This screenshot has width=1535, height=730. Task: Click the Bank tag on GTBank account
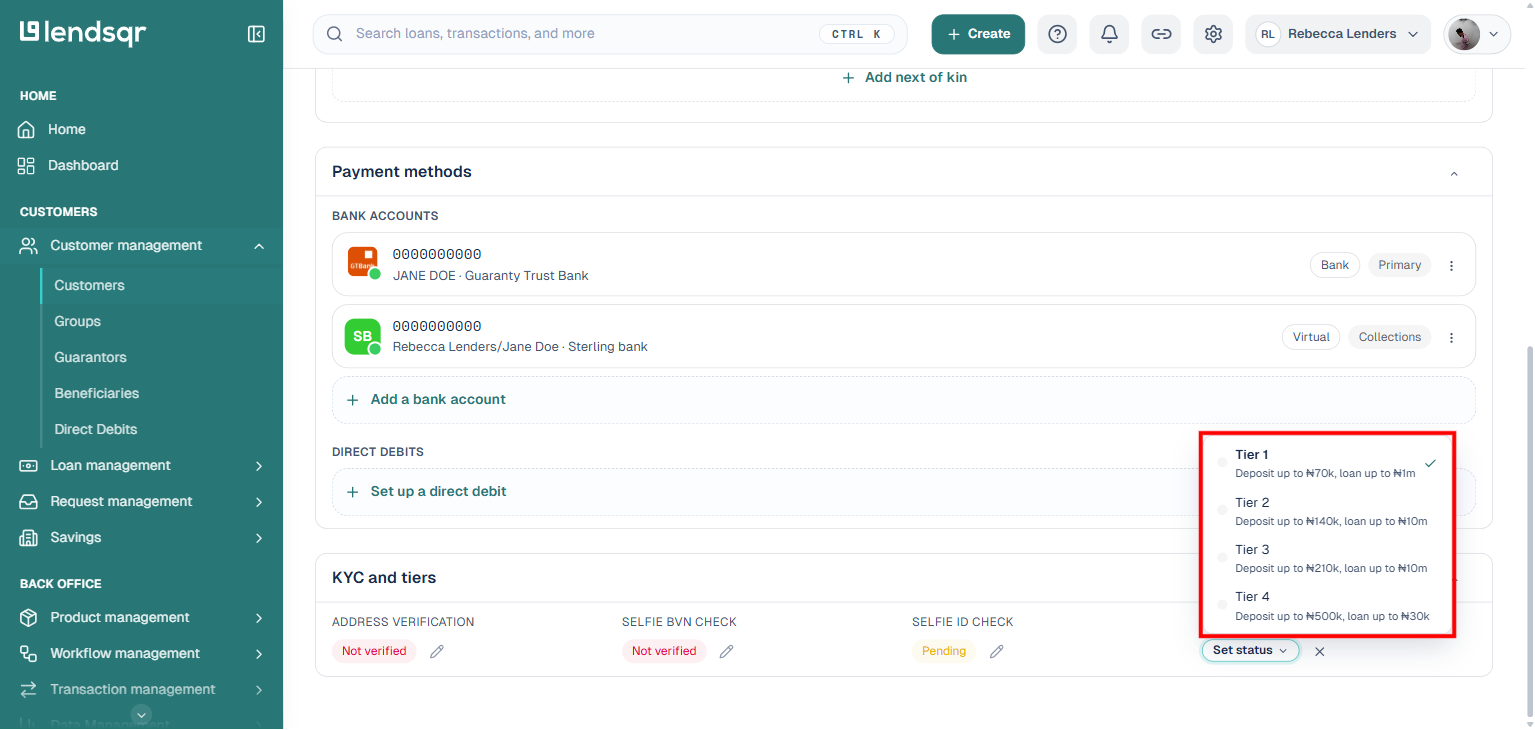(1334, 265)
